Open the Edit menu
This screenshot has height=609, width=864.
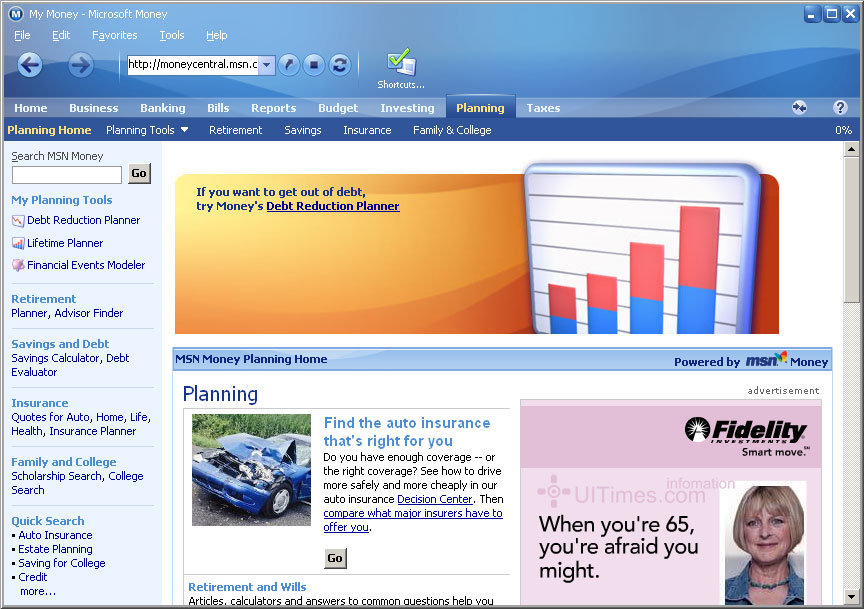(61, 35)
